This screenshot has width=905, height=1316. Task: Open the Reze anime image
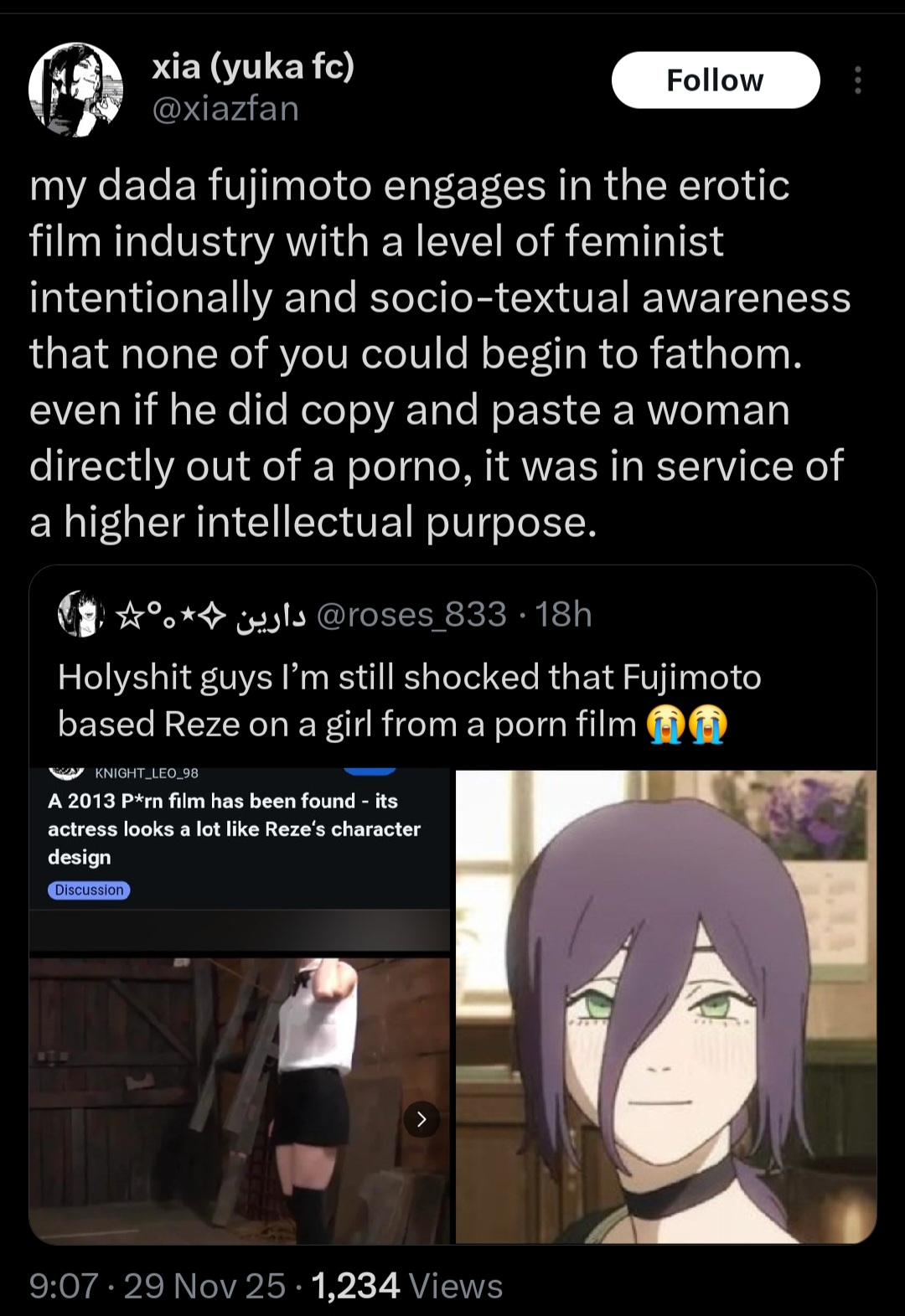click(x=666, y=1007)
